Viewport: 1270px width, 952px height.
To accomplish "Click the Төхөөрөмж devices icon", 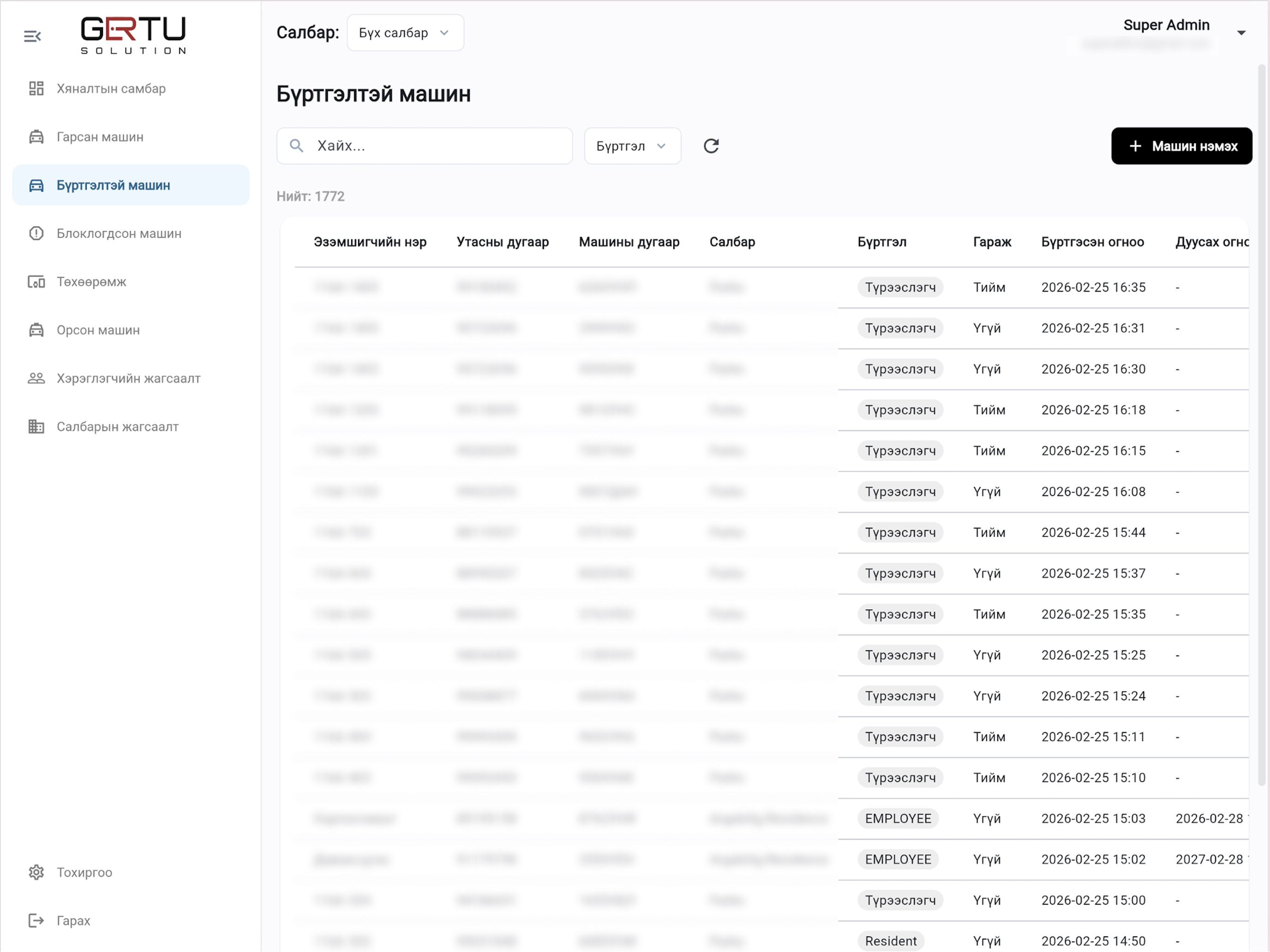I will (x=36, y=281).
